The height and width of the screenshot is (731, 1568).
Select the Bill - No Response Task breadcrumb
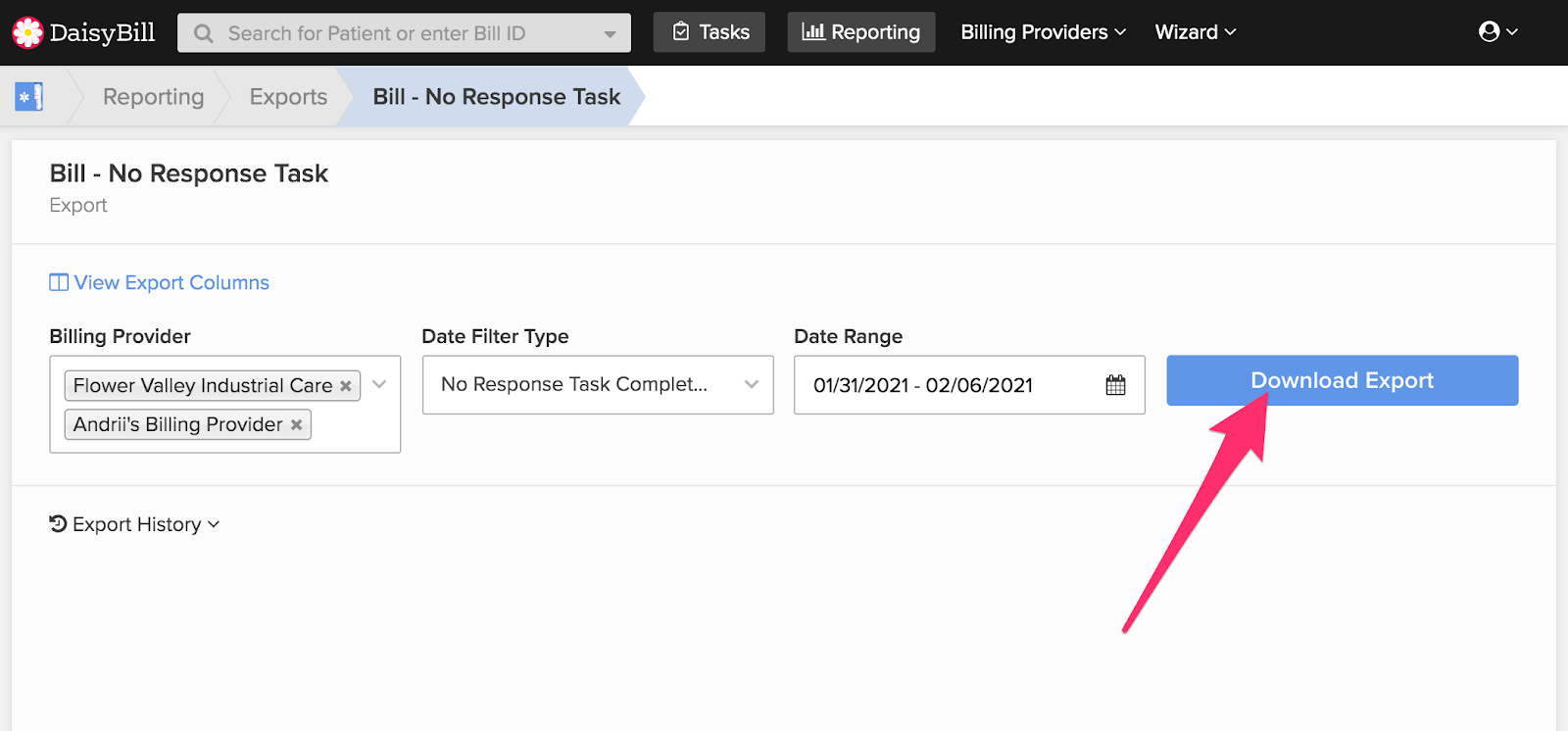496,97
